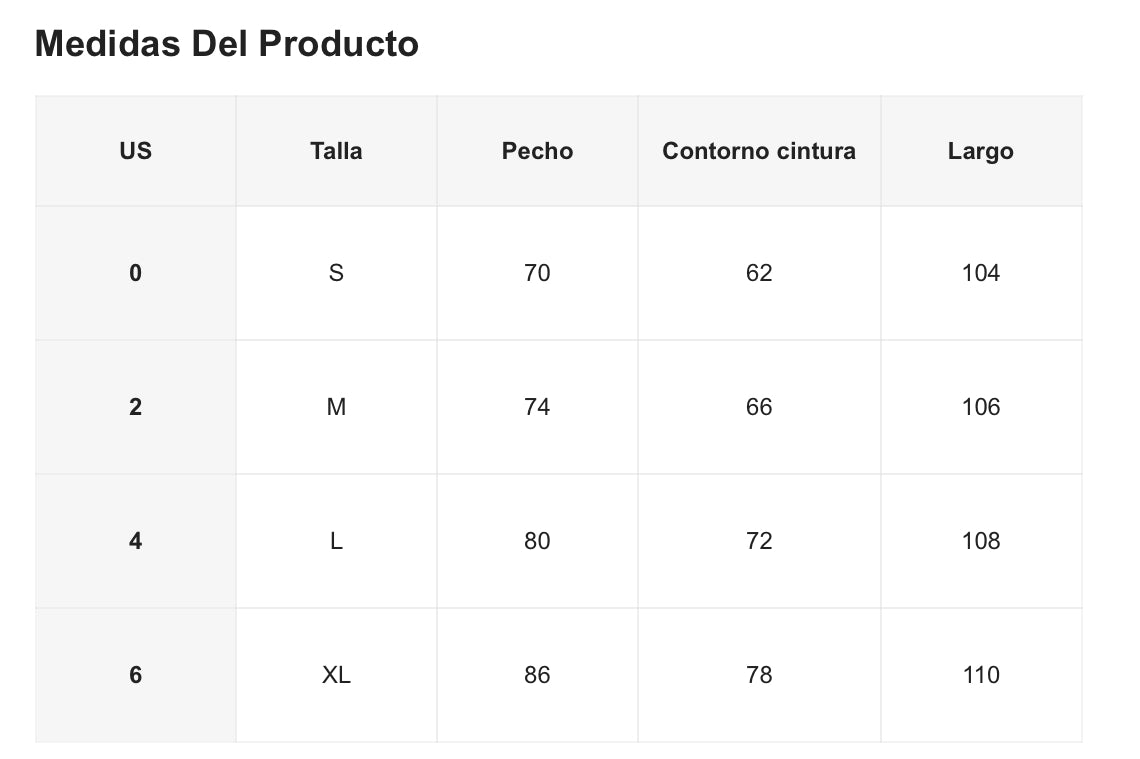Select the waist value 66
1140x759 pixels.
click(x=759, y=407)
